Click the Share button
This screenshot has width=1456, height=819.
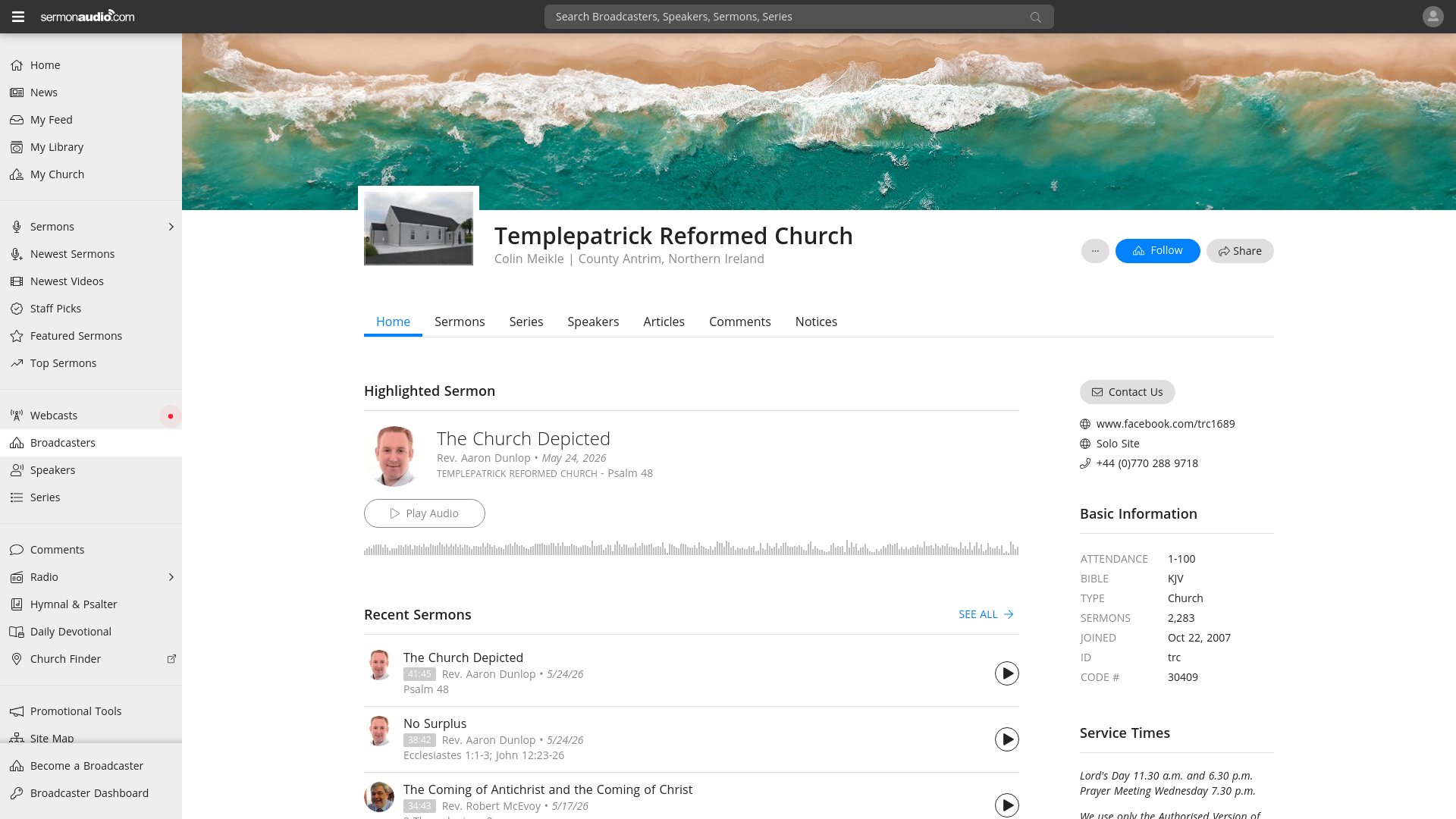1240,251
